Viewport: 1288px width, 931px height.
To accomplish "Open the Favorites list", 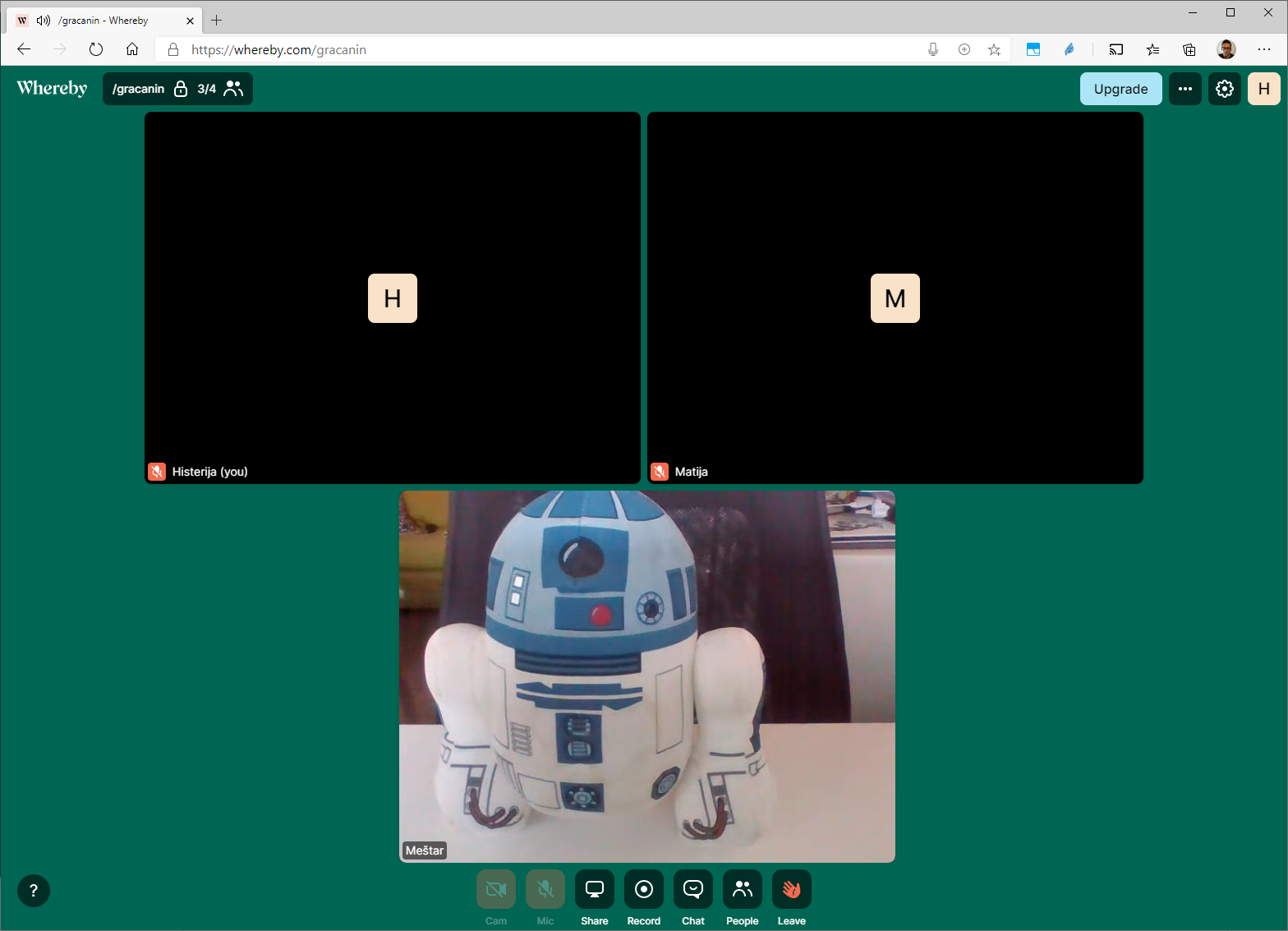I will coord(1153,49).
